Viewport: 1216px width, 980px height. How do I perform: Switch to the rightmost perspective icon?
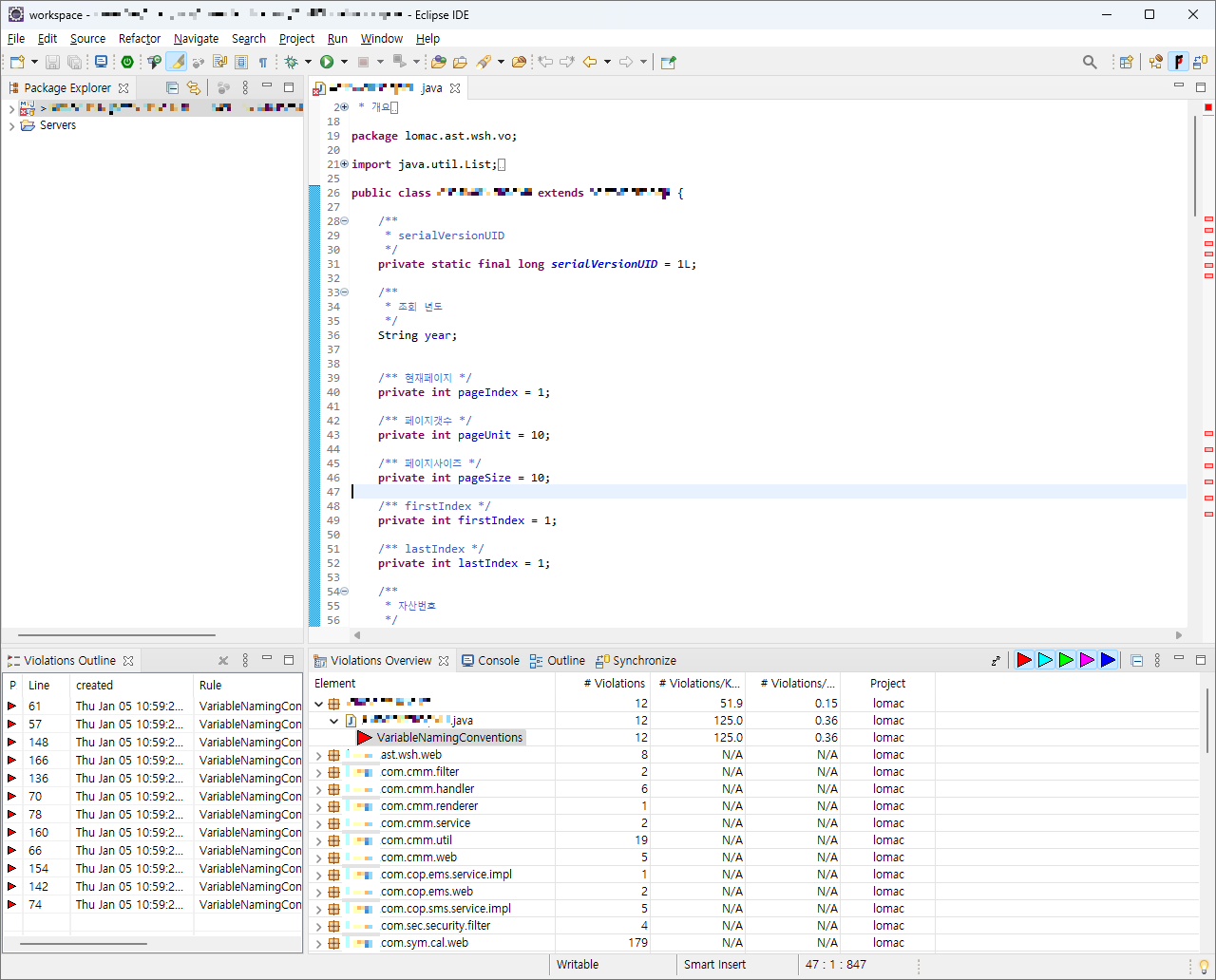point(1201,62)
